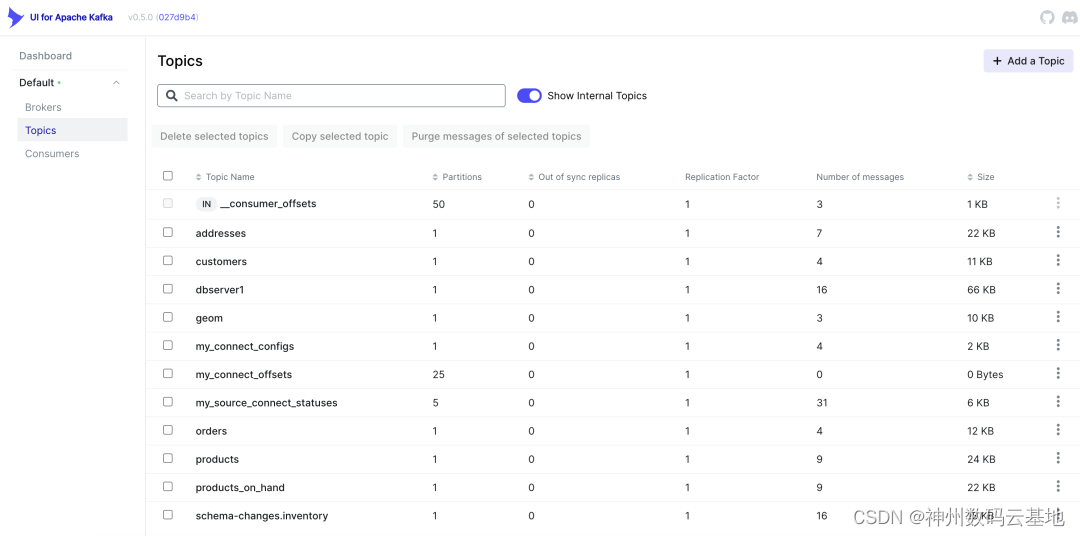Go to Brokers in the sidebar
This screenshot has height=536, width=1080.
coord(43,107)
